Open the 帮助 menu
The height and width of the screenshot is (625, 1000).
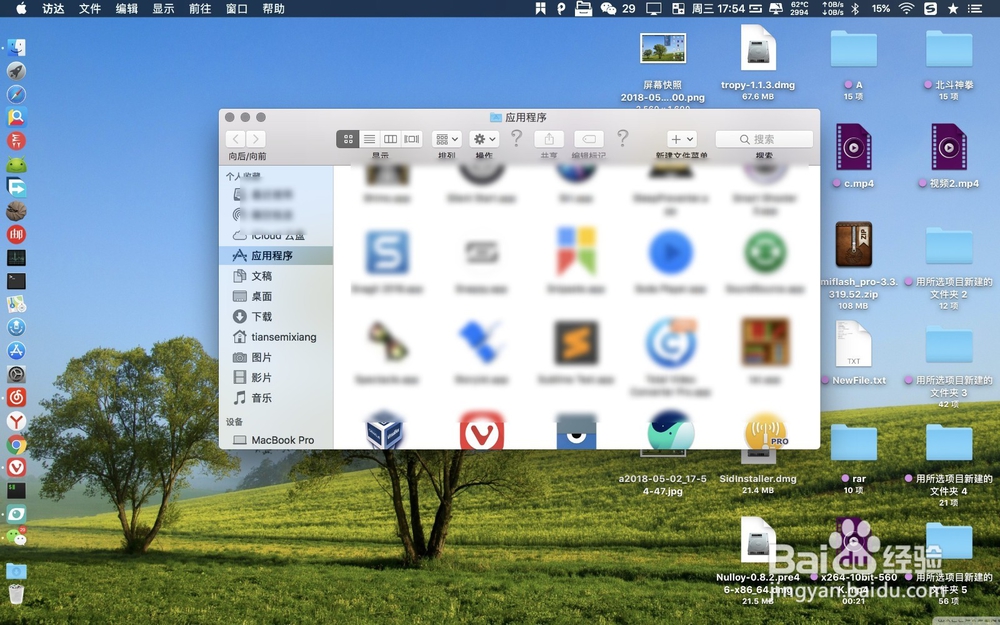click(273, 8)
